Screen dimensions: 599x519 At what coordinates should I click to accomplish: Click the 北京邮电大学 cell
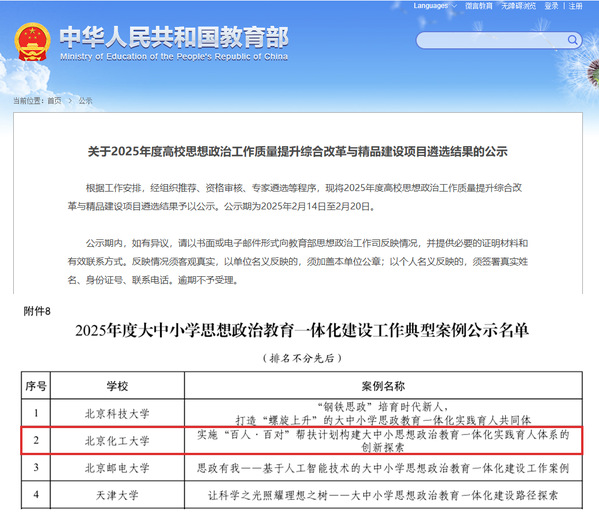(x=117, y=467)
